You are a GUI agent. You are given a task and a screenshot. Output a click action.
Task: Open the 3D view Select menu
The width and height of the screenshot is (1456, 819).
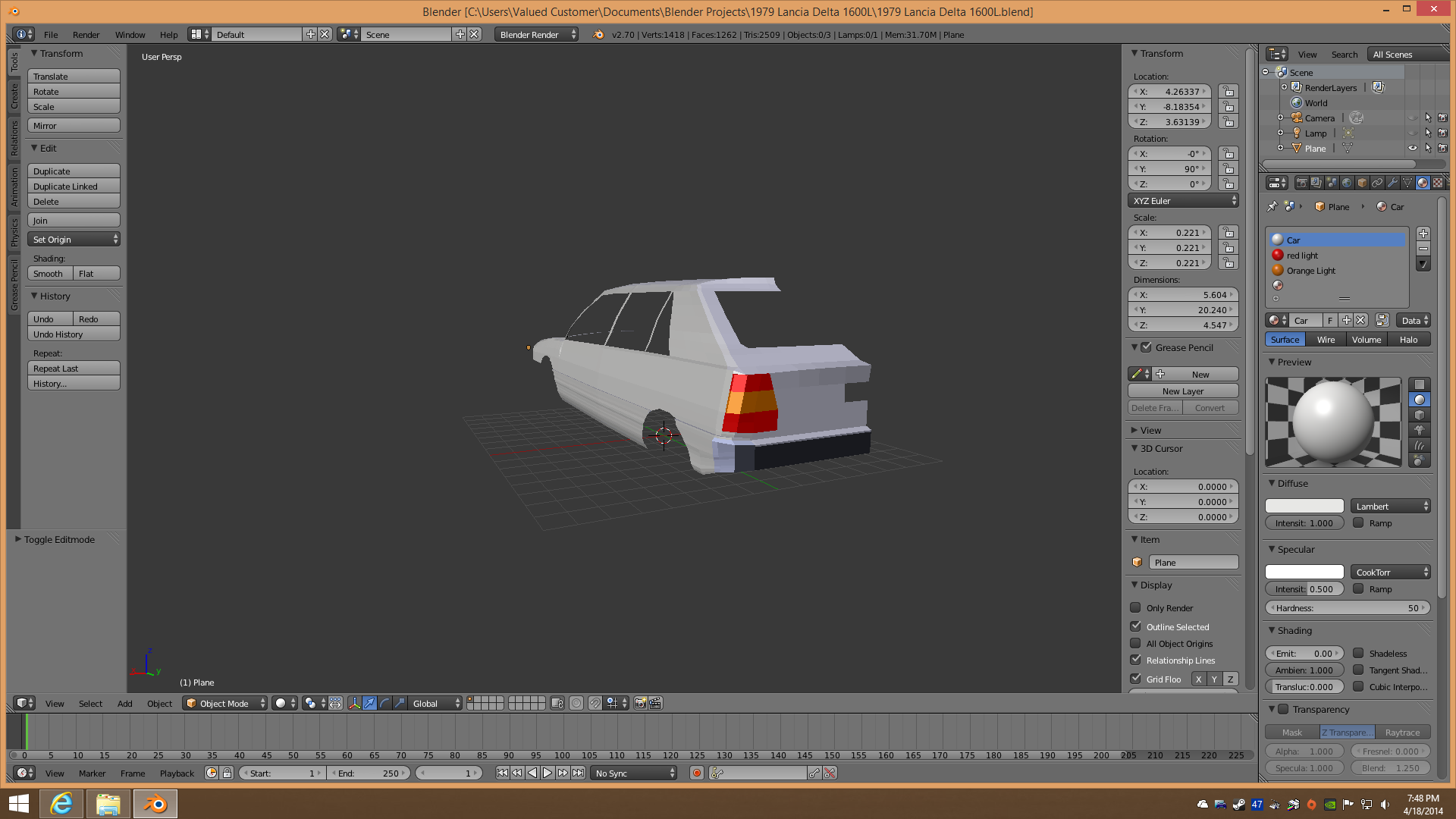point(90,703)
